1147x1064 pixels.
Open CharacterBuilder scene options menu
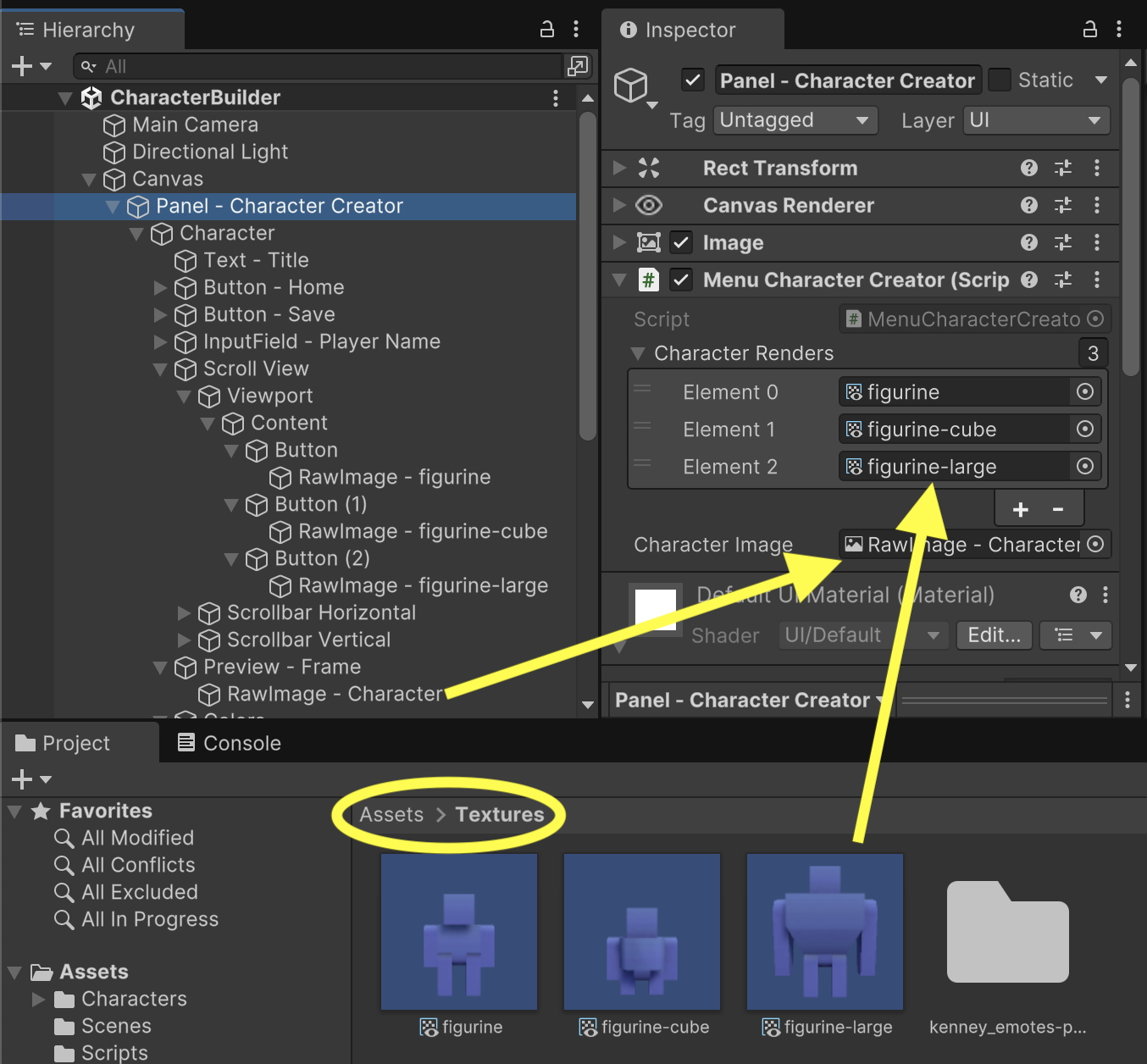pyautogui.click(x=556, y=97)
